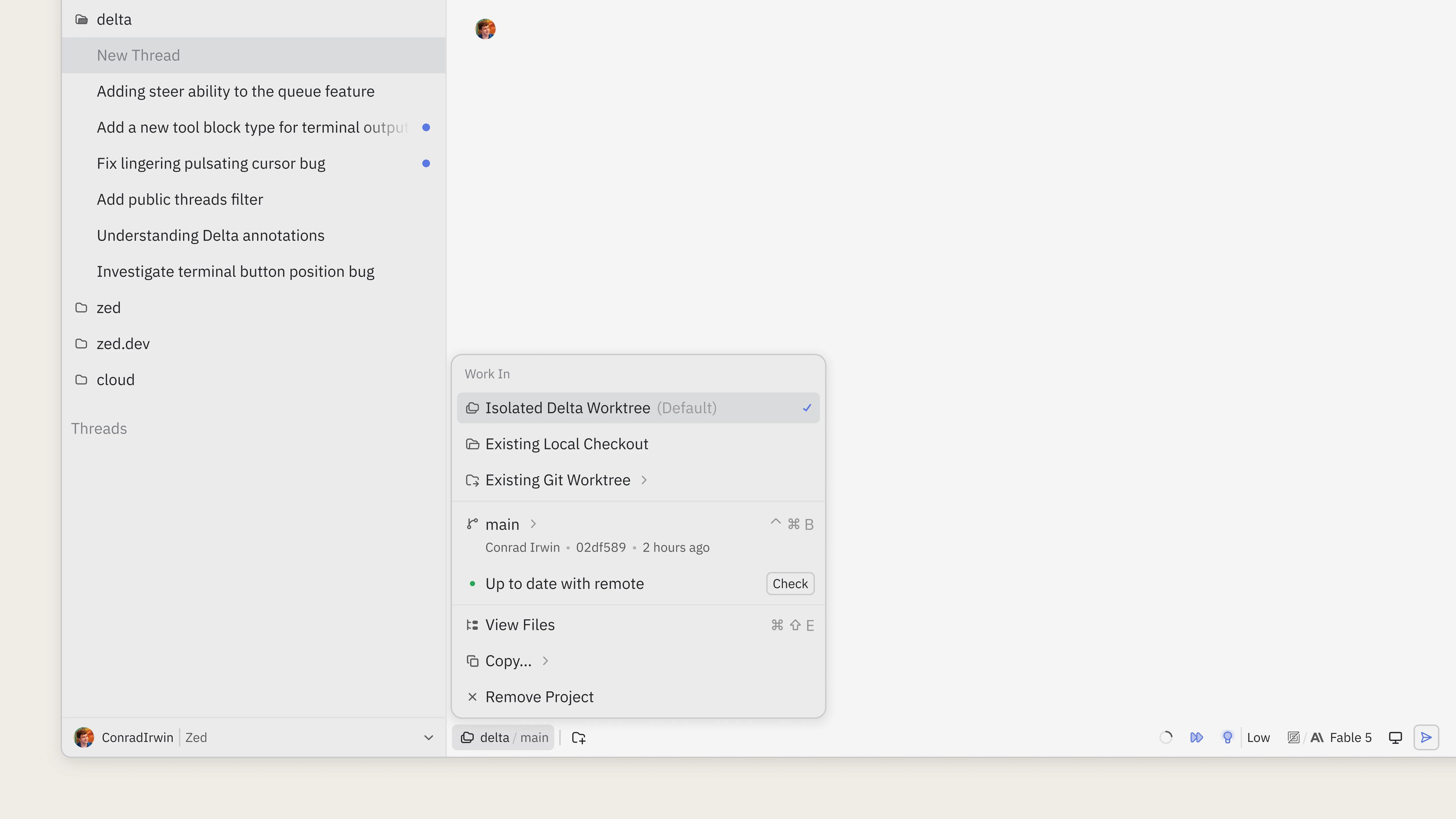Click the file tree icon for View Files
The image size is (1456, 819).
[x=472, y=625]
